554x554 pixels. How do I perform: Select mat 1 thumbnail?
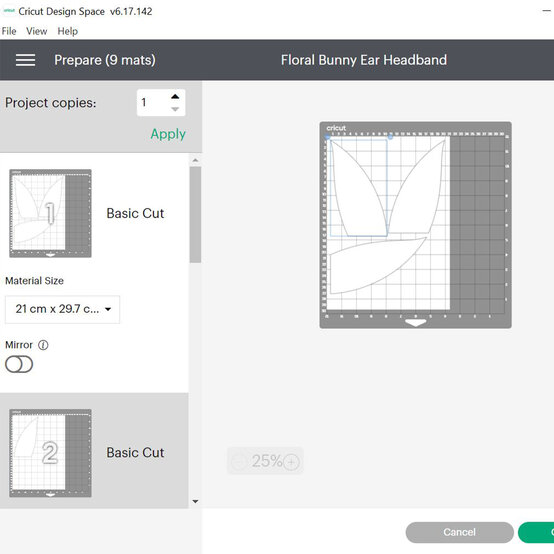tap(50, 213)
